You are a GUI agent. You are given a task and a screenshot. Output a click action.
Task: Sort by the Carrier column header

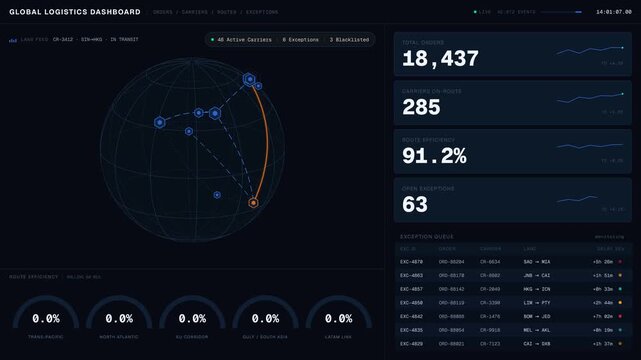tap(491, 249)
